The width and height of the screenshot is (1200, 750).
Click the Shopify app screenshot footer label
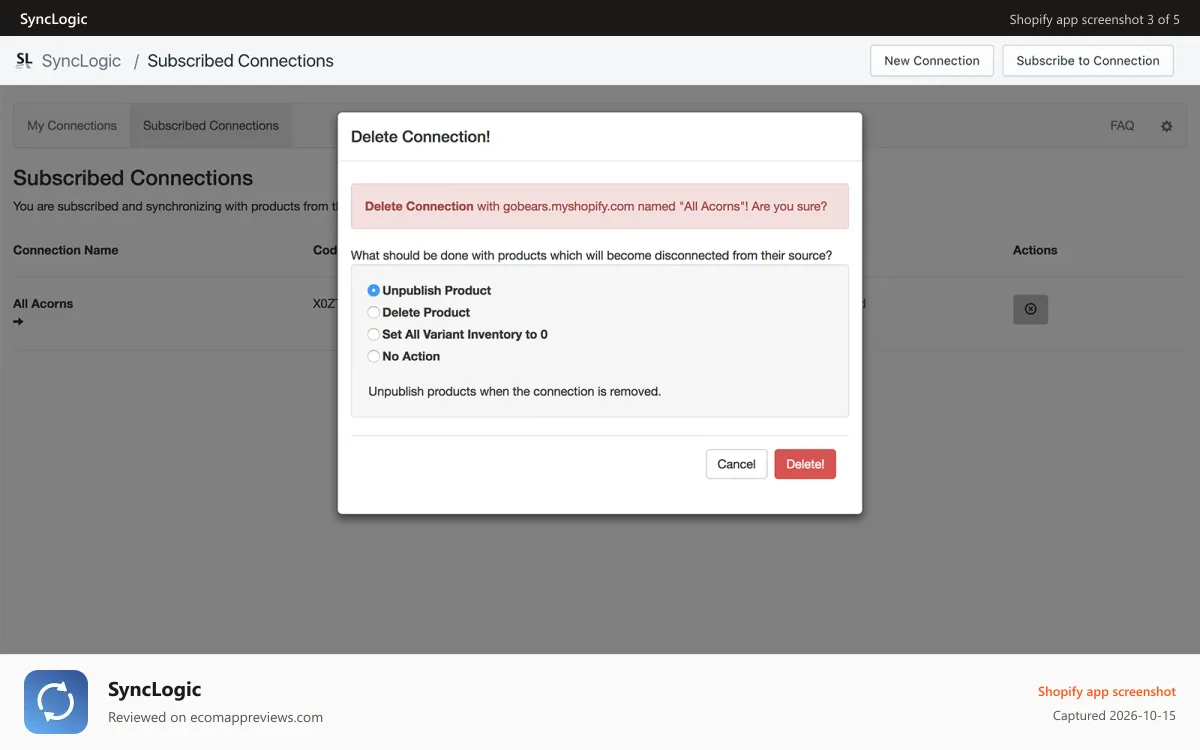[1107, 692]
